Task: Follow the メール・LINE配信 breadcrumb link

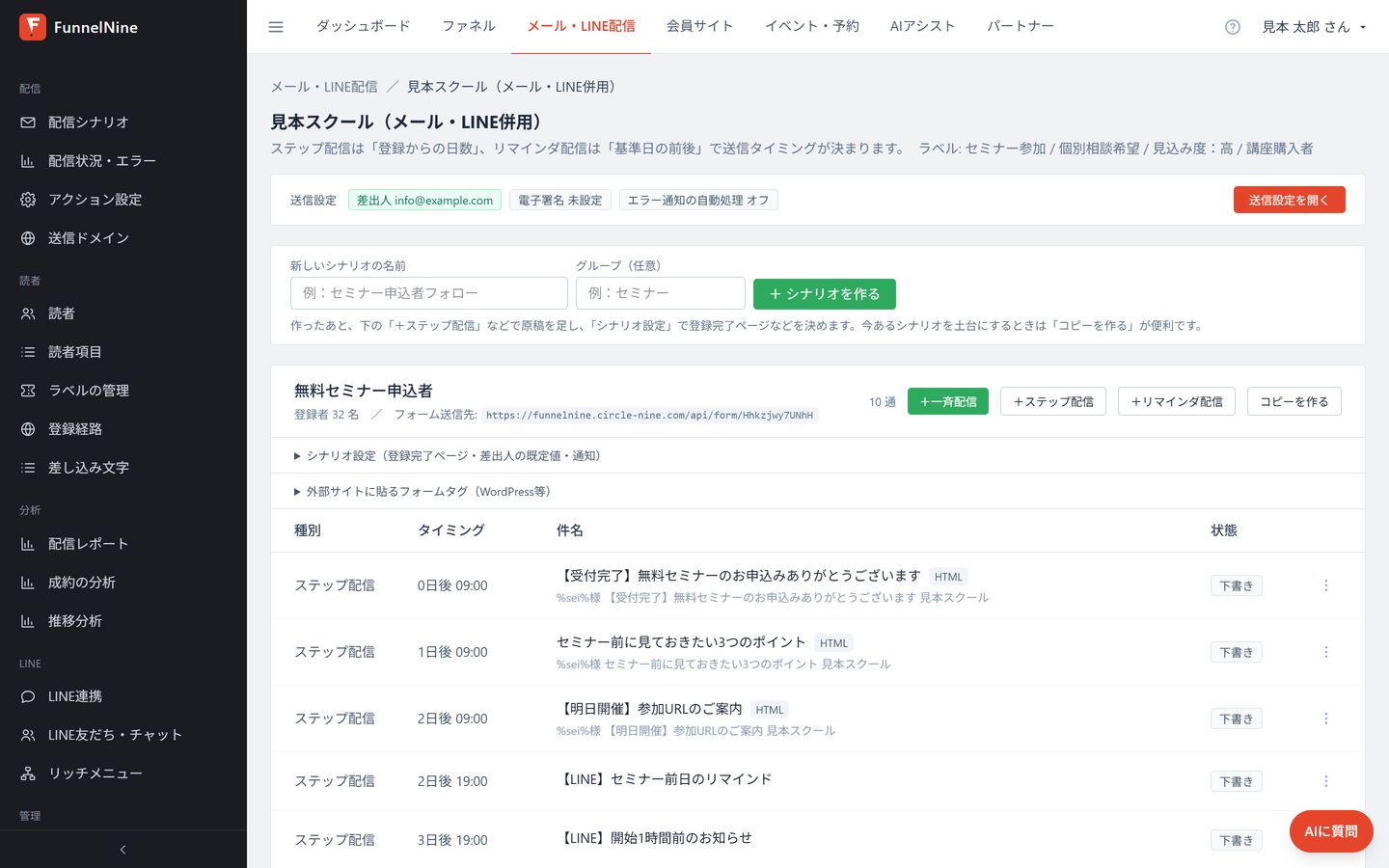Action: pos(324,87)
